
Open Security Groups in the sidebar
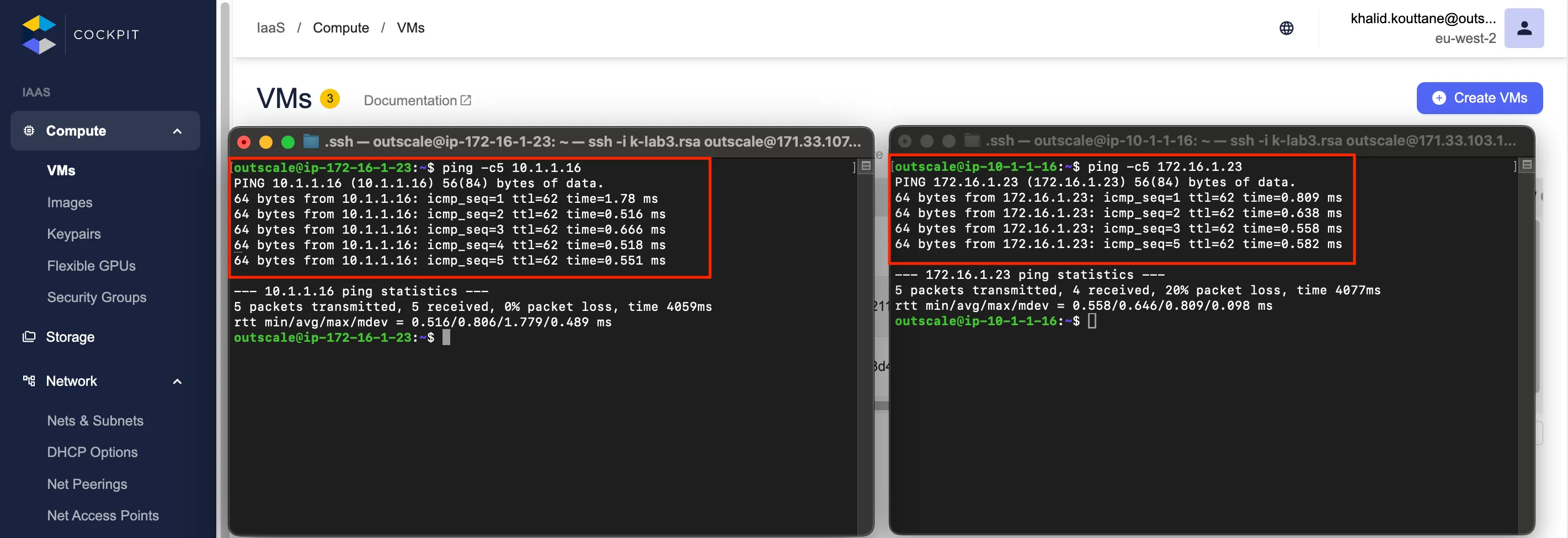click(x=97, y=297)
